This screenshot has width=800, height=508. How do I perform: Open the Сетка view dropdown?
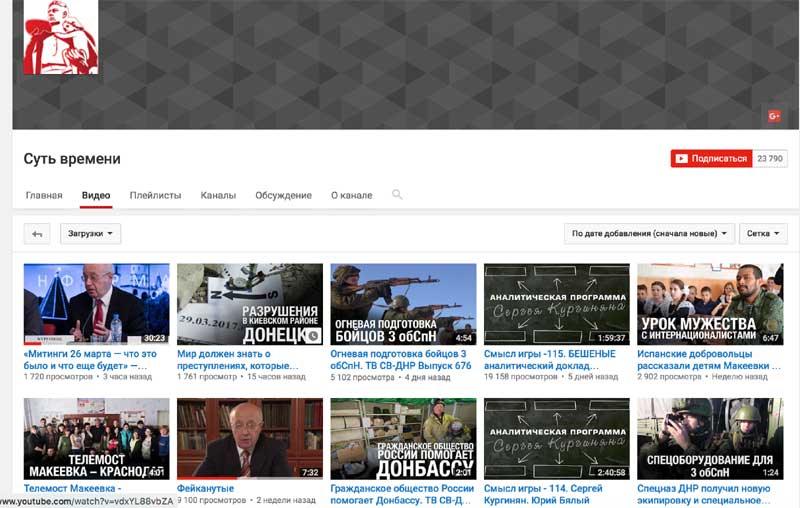click(763, 234)
